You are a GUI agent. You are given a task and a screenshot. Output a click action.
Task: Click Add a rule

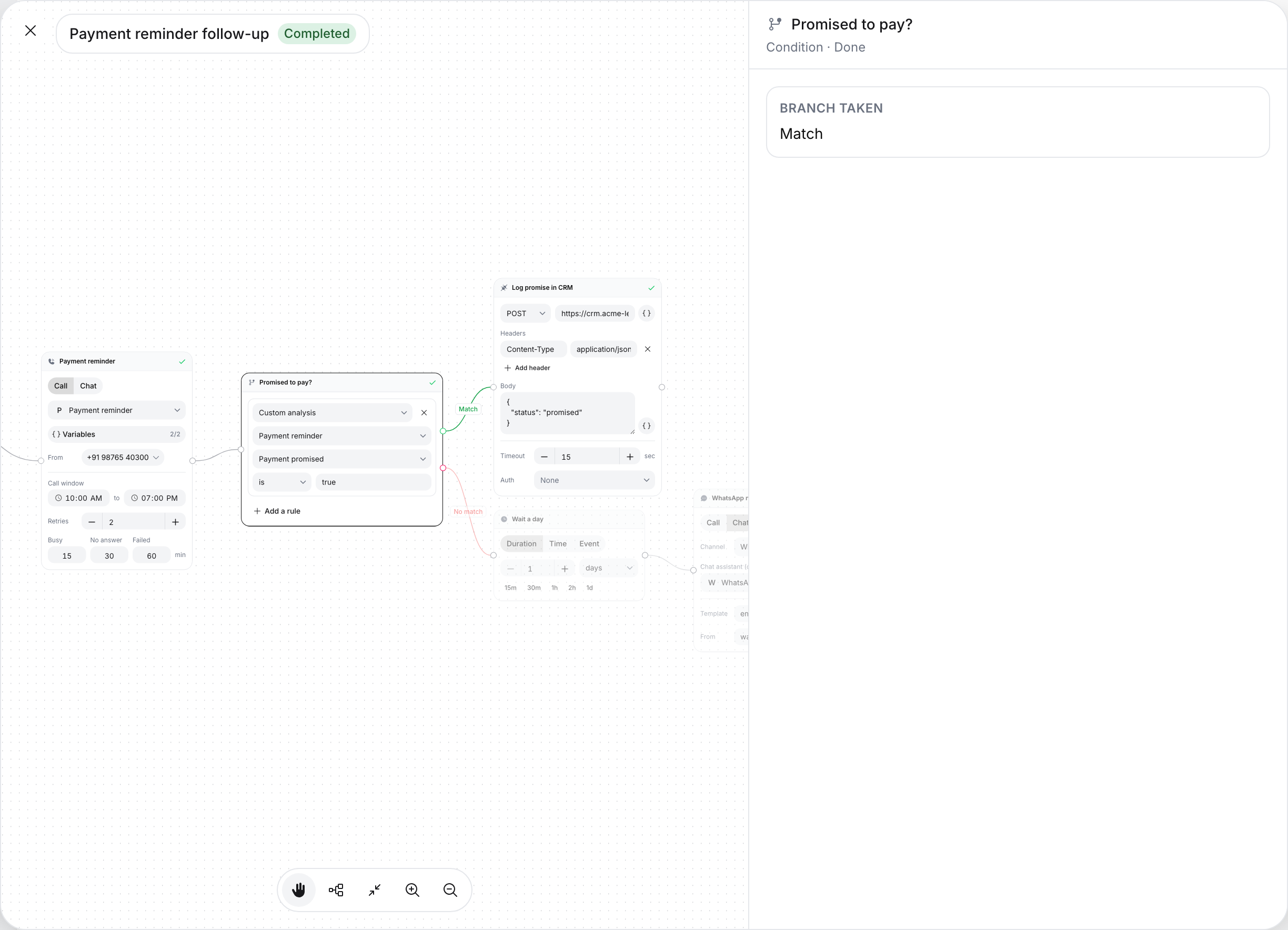(x=277, y=511)
